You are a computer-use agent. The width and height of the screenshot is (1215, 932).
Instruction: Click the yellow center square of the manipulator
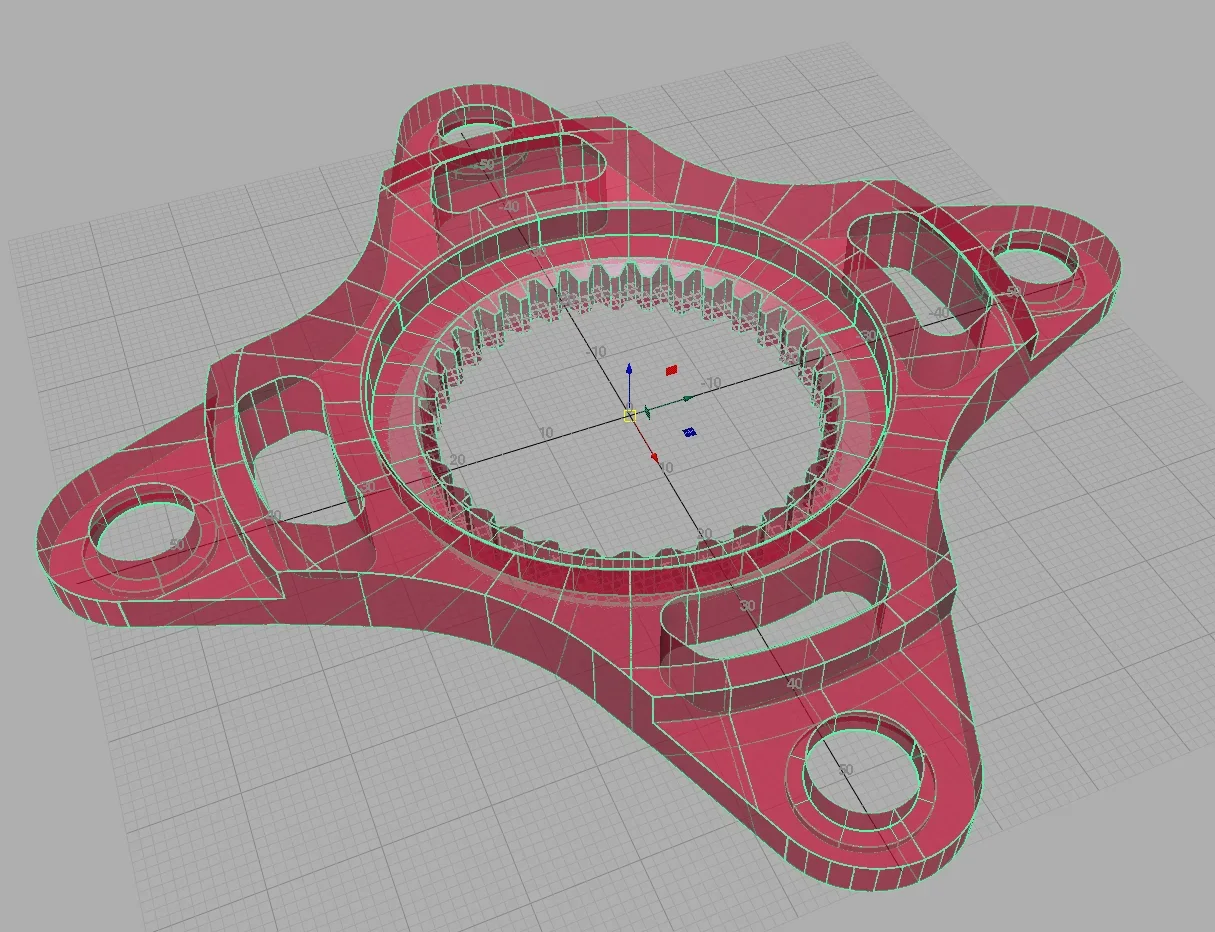click(x=630, y=416)
